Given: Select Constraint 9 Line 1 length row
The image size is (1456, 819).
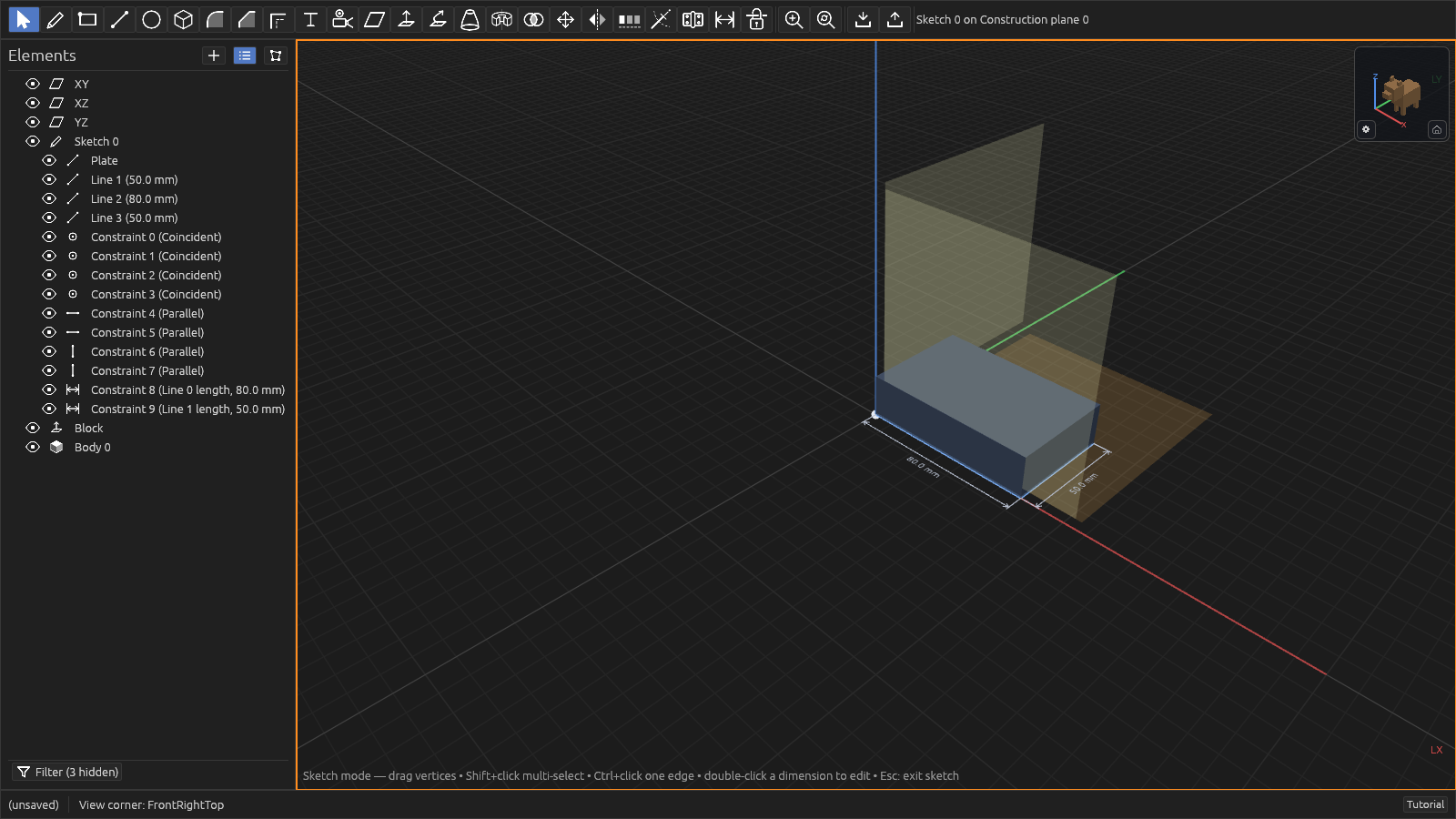Looking at the screenshot, I should tap(187, 409).
